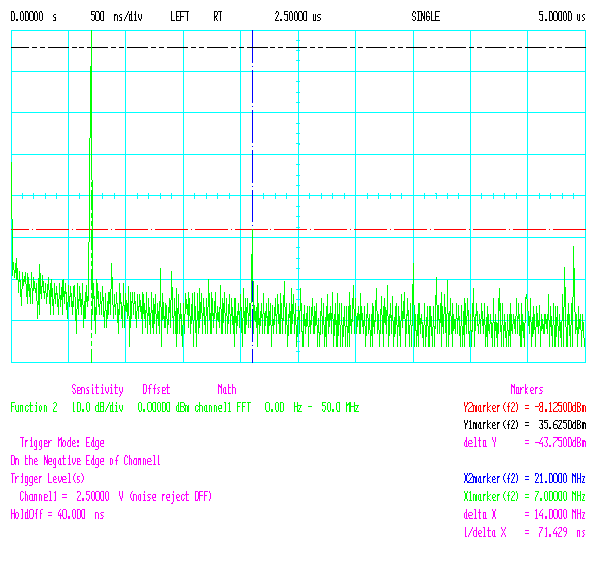
Task: Select the 0.00000 dBm offset value
Action: pos(163,408)
